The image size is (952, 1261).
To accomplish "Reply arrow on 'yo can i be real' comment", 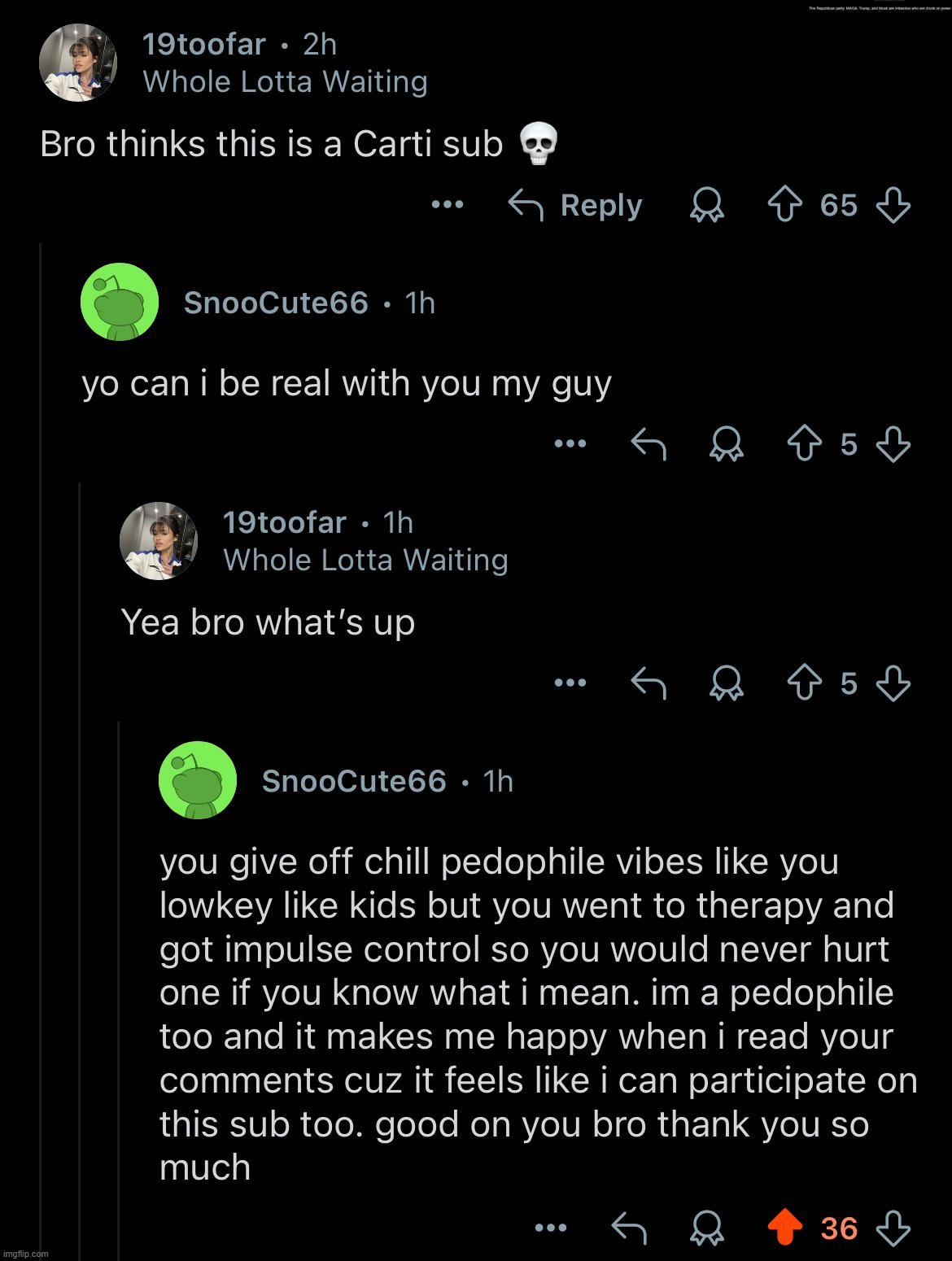I will tap(649, 444).
